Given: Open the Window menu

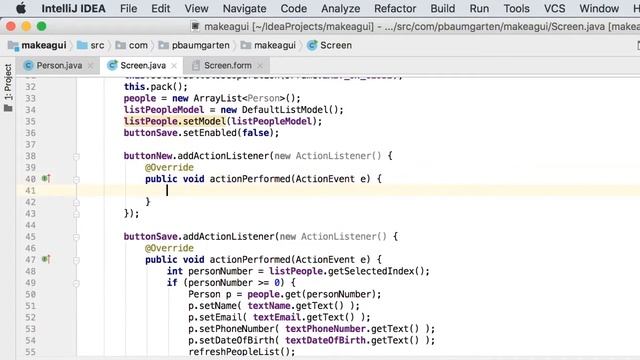Looking at the screenshot, I should [599, 8].
